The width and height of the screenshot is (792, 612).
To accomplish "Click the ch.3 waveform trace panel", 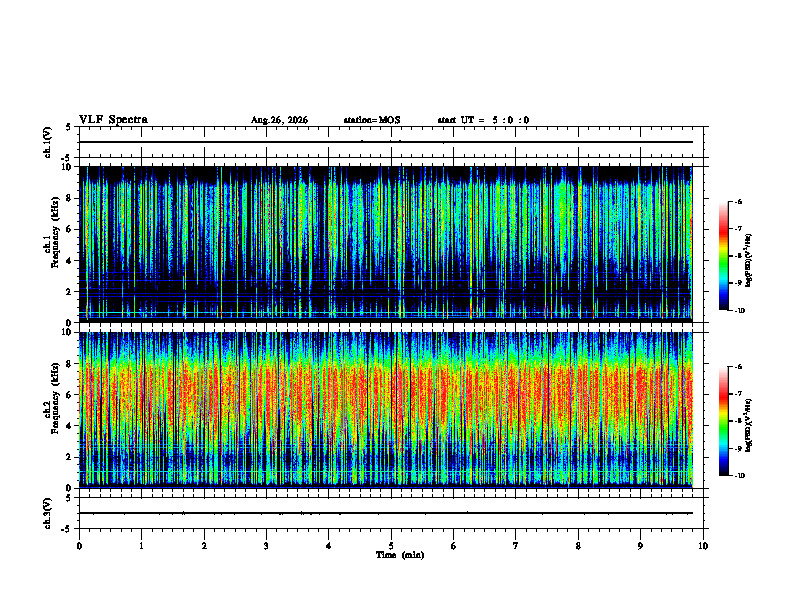I will (x=391, y=513).
